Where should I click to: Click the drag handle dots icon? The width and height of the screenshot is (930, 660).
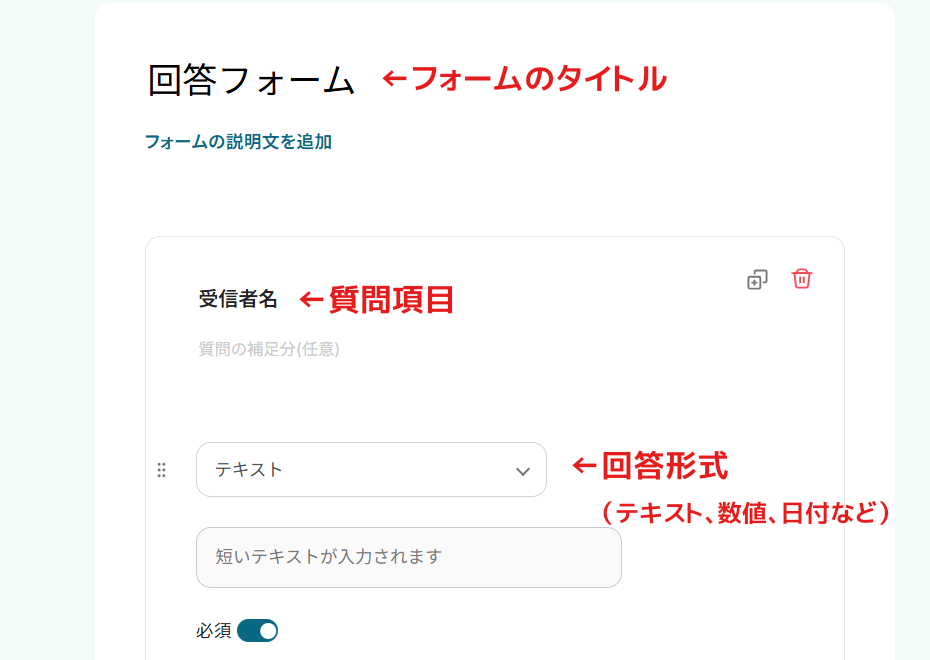point(162,470)
